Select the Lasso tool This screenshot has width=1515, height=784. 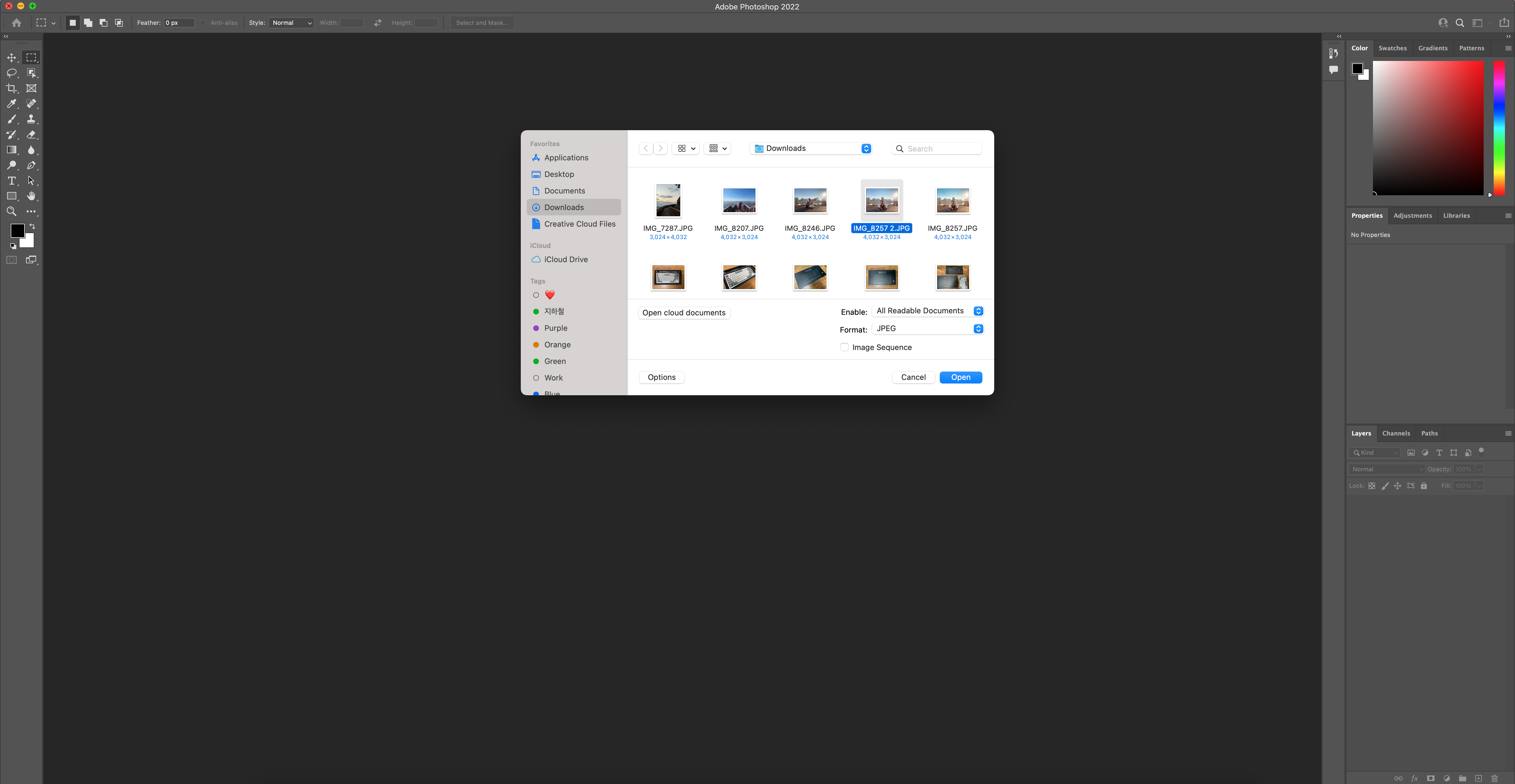[11, 73]
